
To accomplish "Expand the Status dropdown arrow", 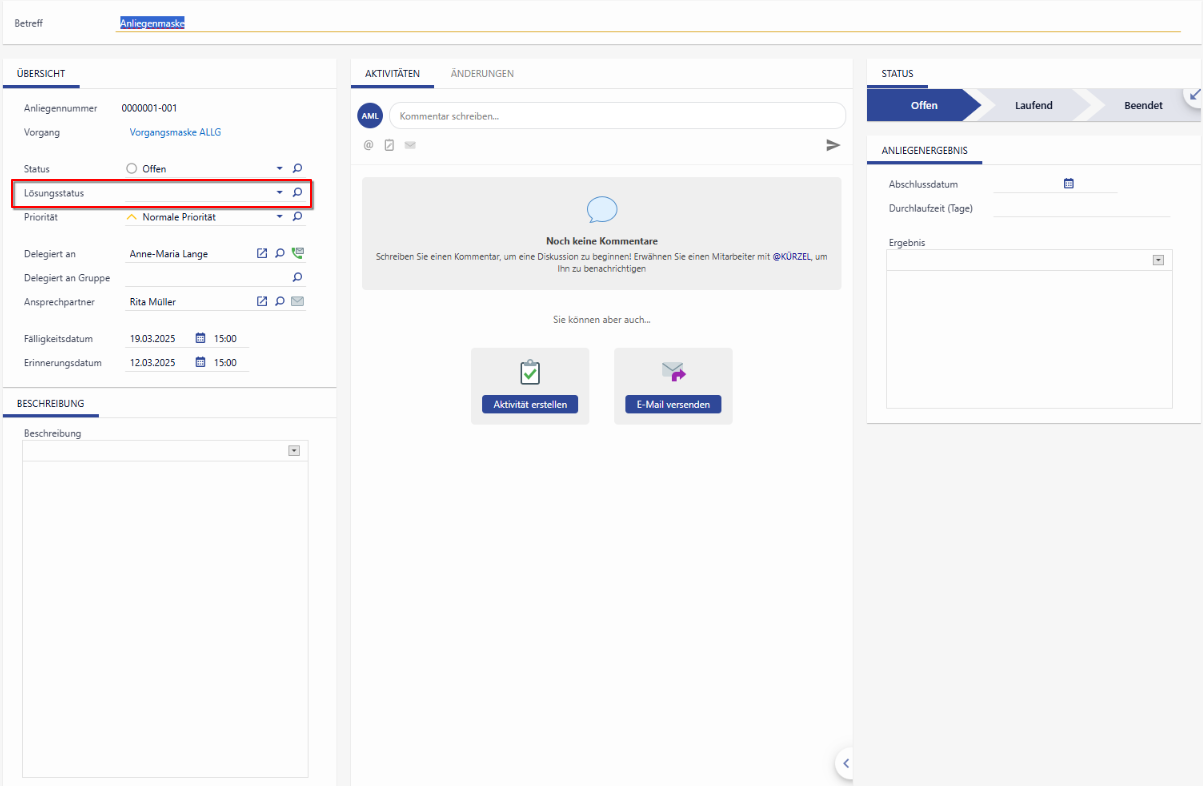I will [x=280, y=169].
